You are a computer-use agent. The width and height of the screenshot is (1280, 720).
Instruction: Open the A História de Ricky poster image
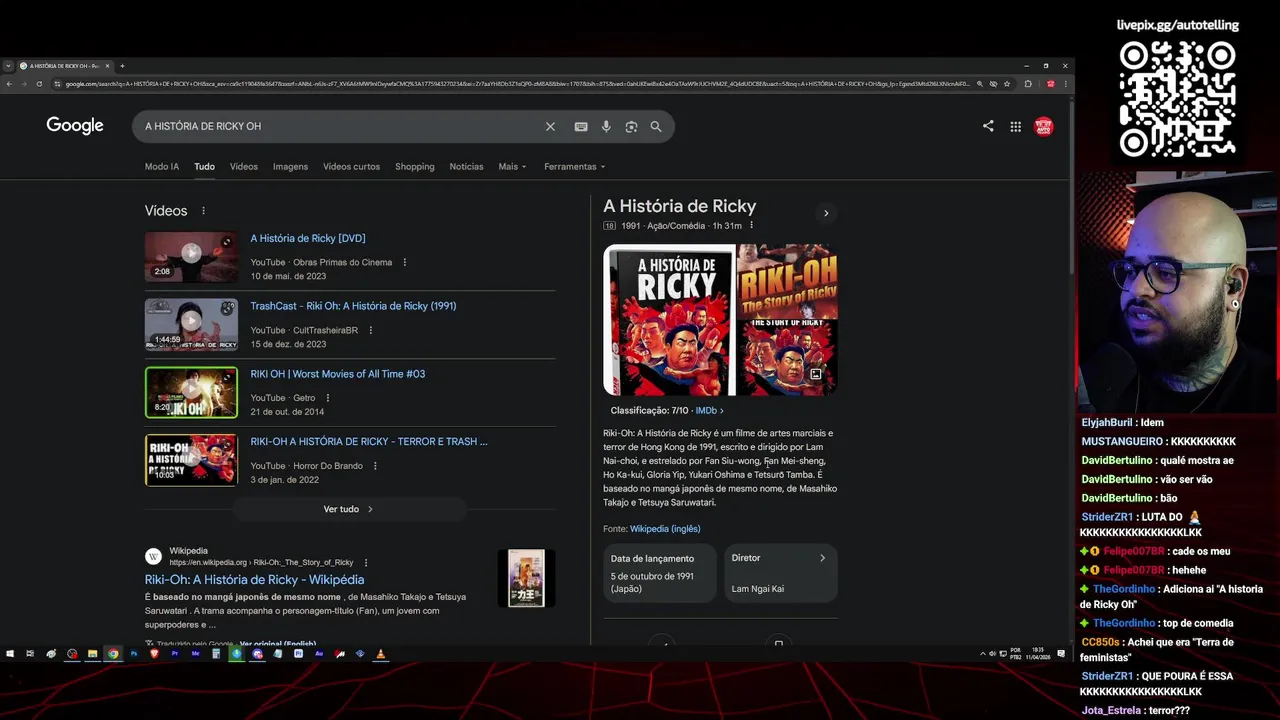coord(669,320)
